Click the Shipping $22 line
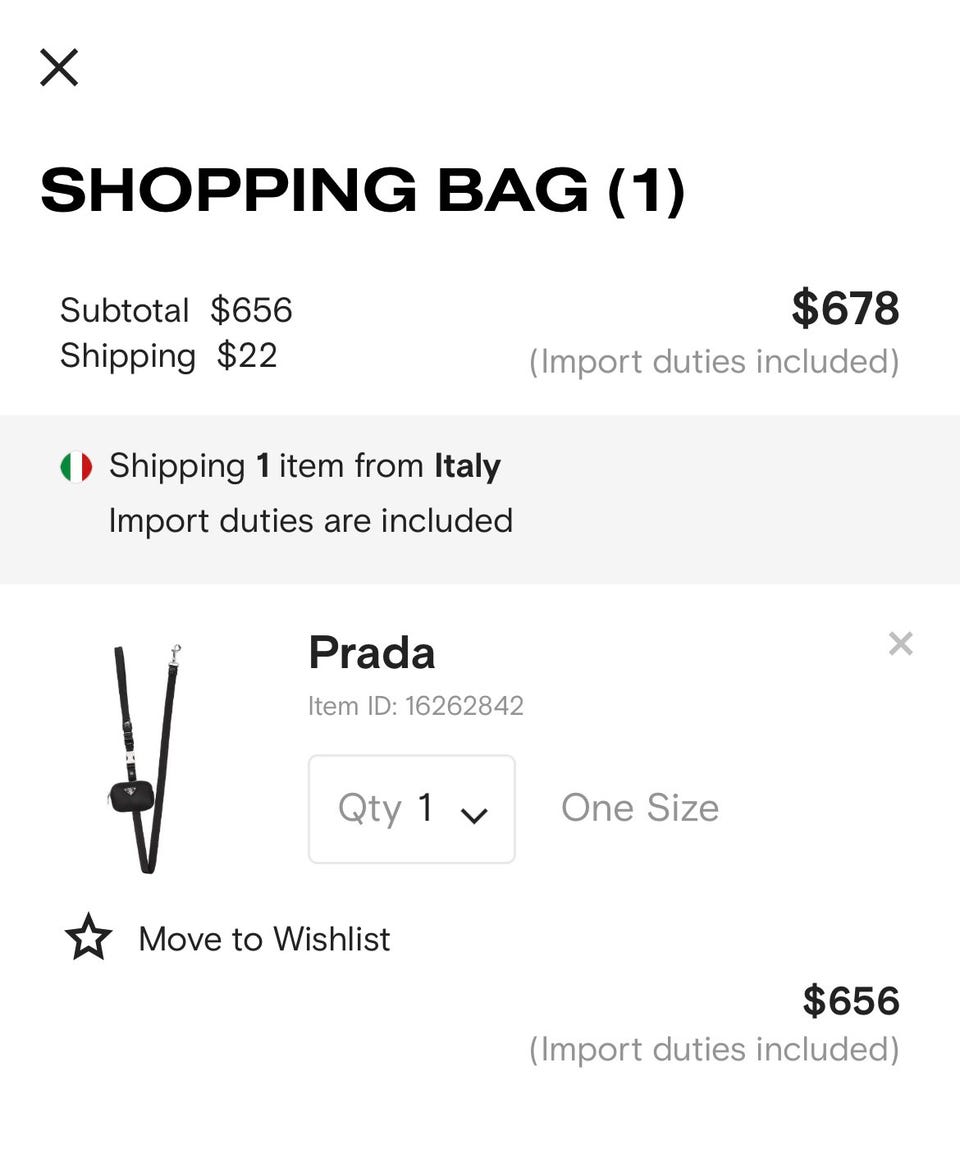 tap(168, 356)
